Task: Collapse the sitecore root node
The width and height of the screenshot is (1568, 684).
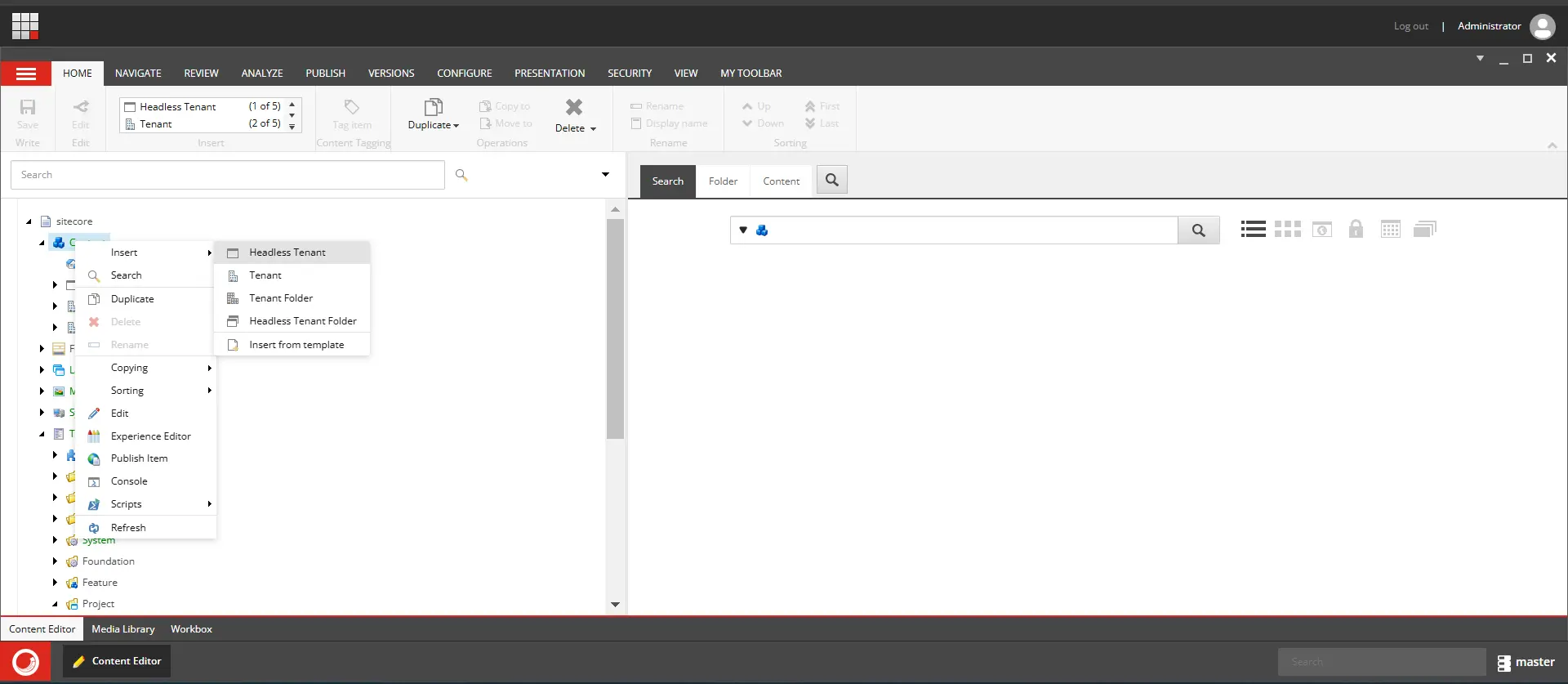Action: 29,221
